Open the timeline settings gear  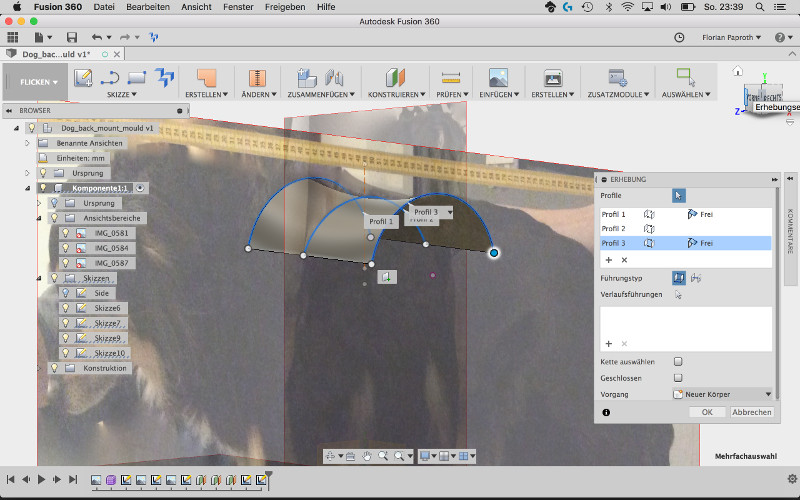(791, 479)
